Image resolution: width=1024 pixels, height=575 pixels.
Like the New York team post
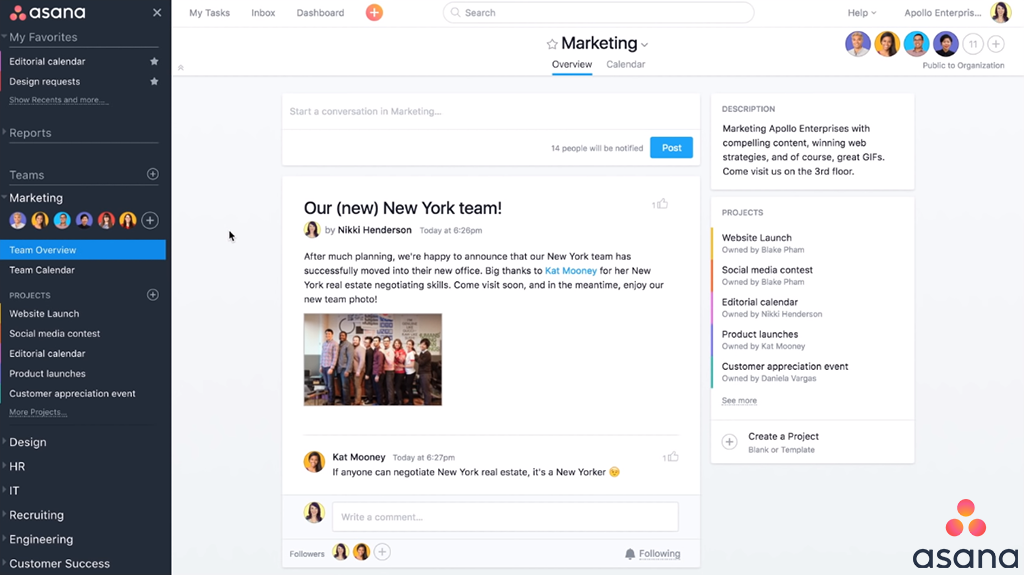pos(661,204)
